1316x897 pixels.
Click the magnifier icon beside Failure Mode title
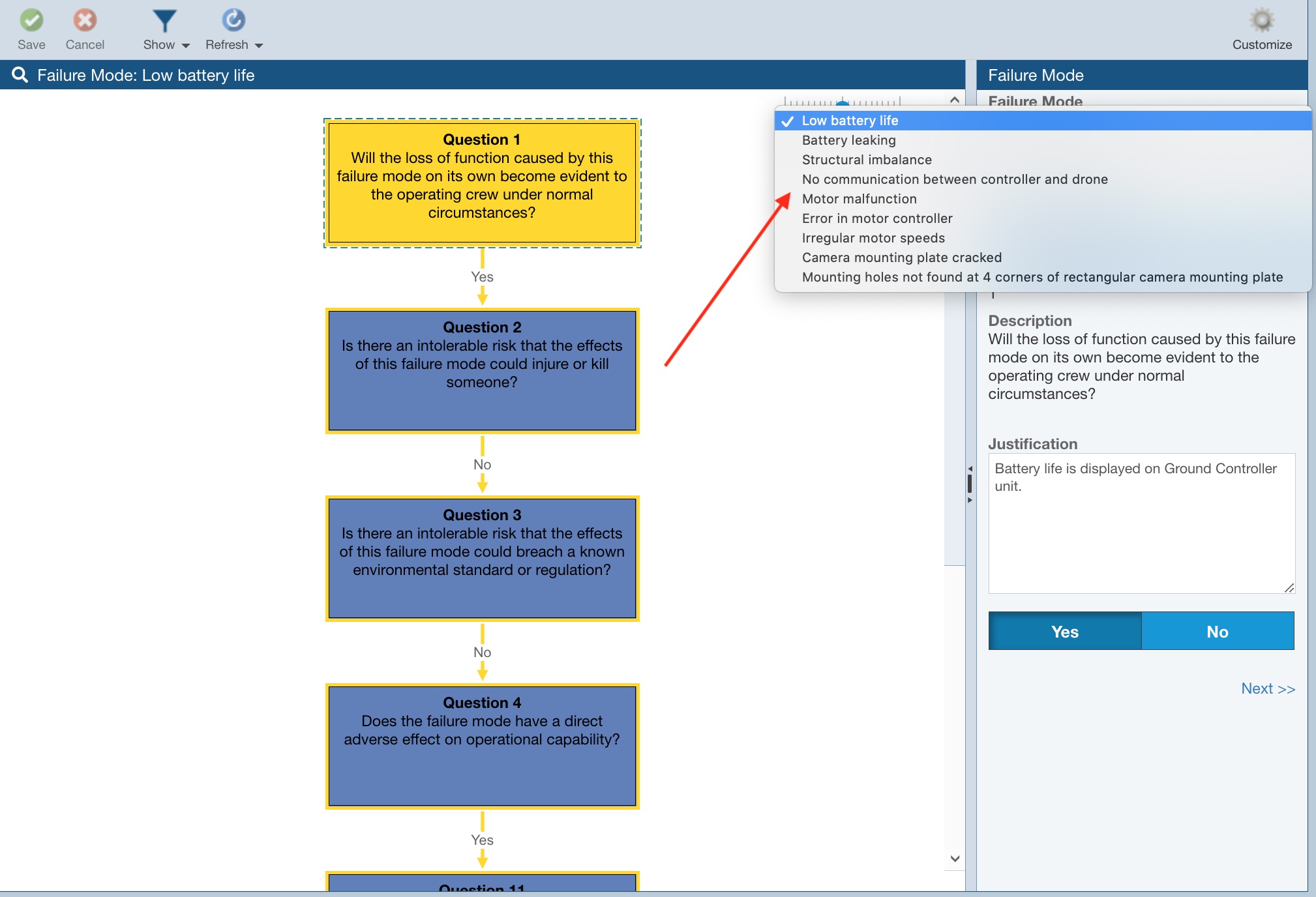tap(20, 75)
